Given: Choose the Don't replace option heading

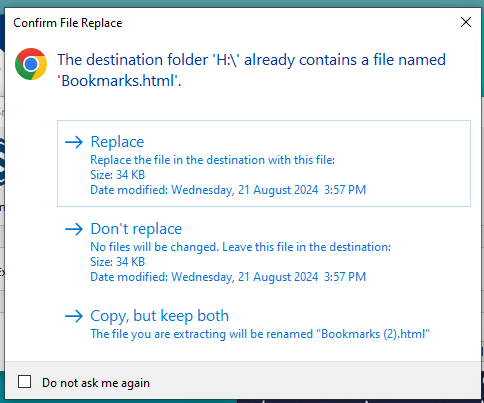Looking at the screenshot, I should coord(136,229).
